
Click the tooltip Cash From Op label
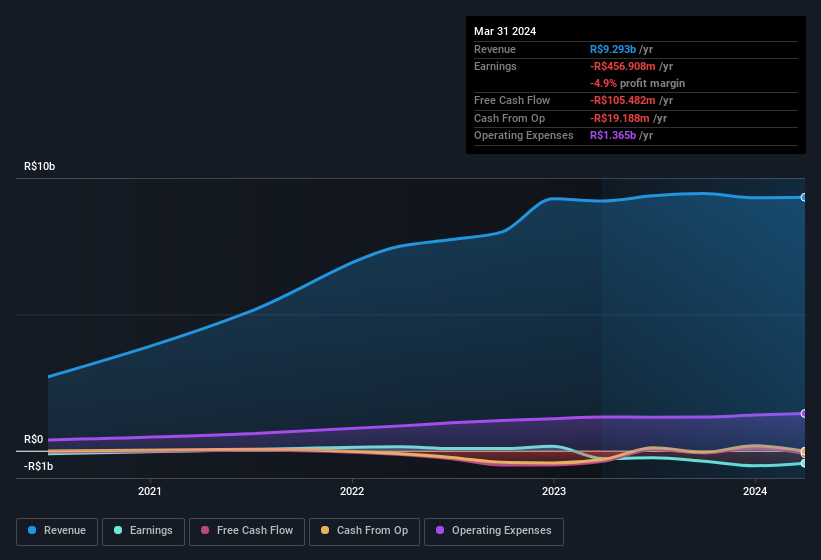tap(509, 118)
